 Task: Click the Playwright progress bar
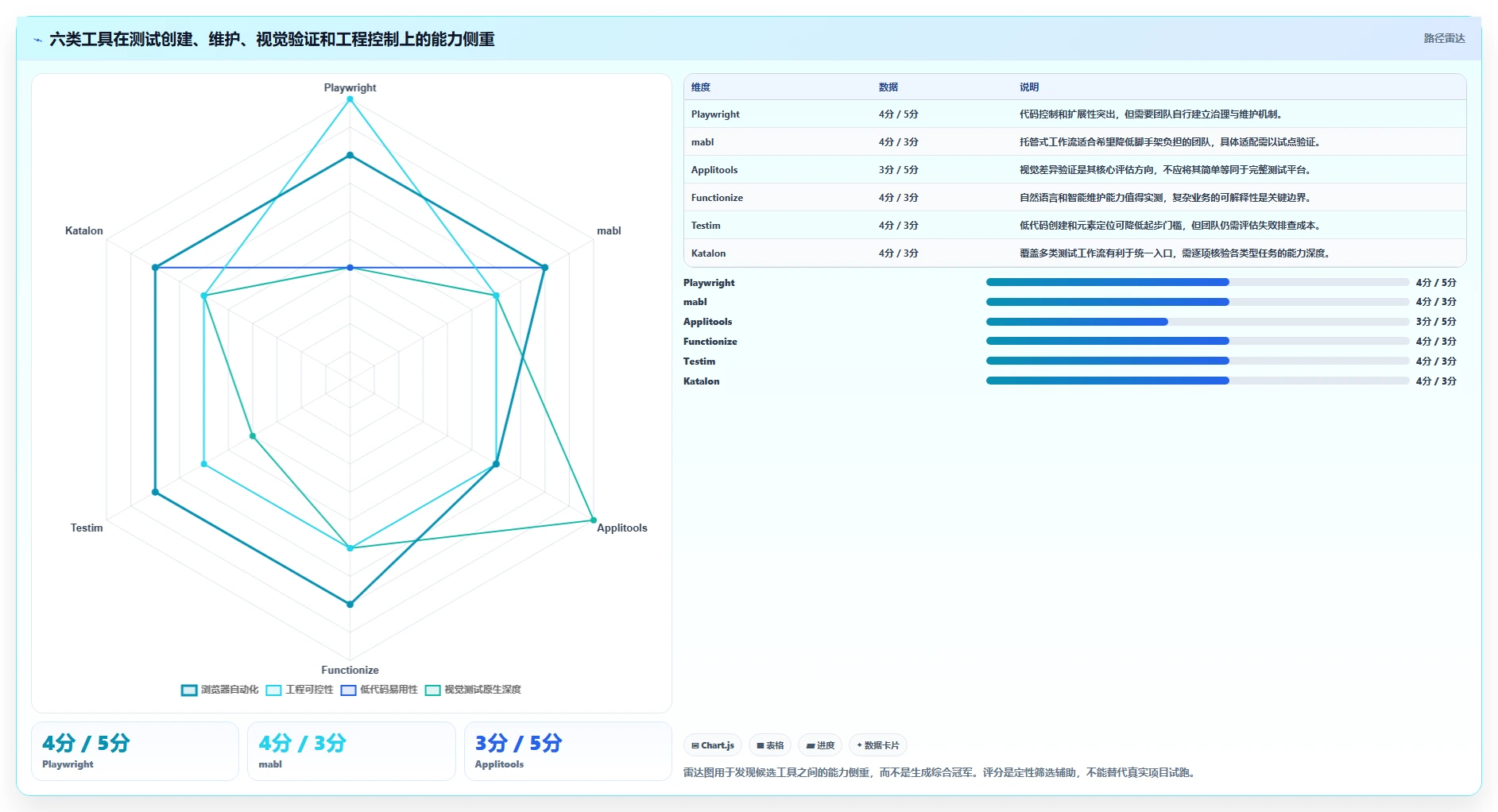[1198, 282]
